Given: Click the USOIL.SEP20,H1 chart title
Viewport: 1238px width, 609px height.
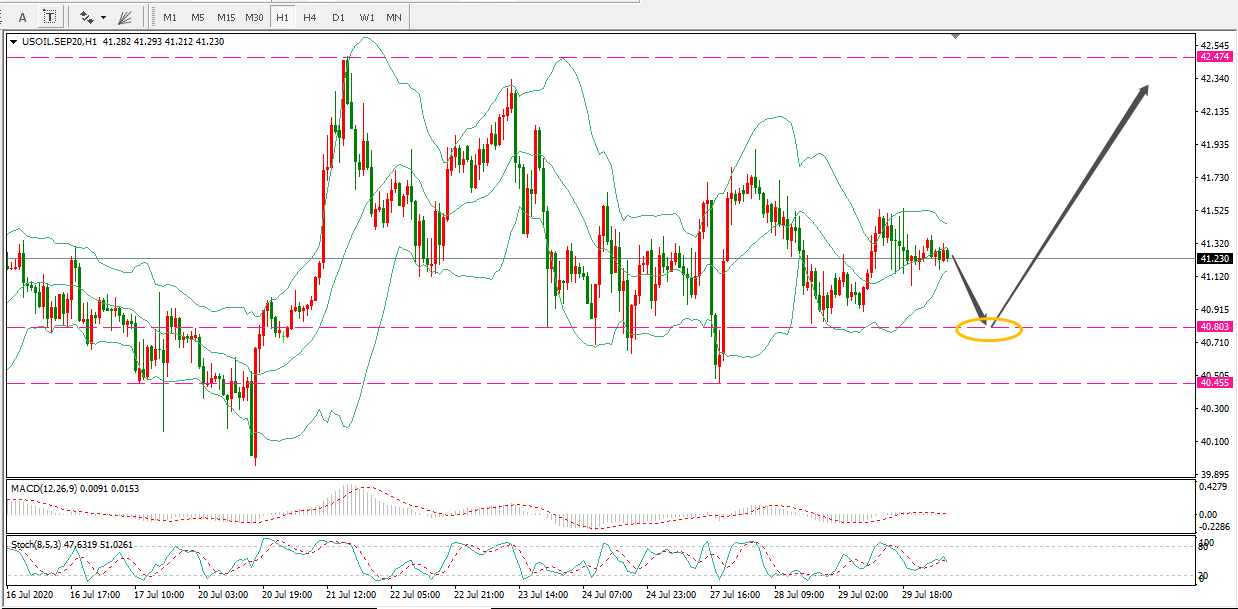Looking at the screenshot, I should [58, 41].
